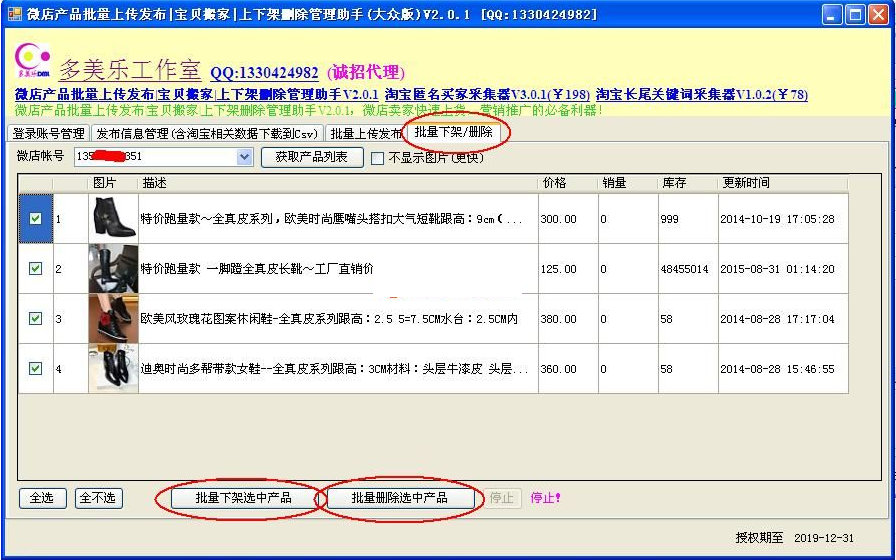Open QQ:1330424982 contact link
The height and width of the screenshot is (560, 896).
(x=264, y=73)
